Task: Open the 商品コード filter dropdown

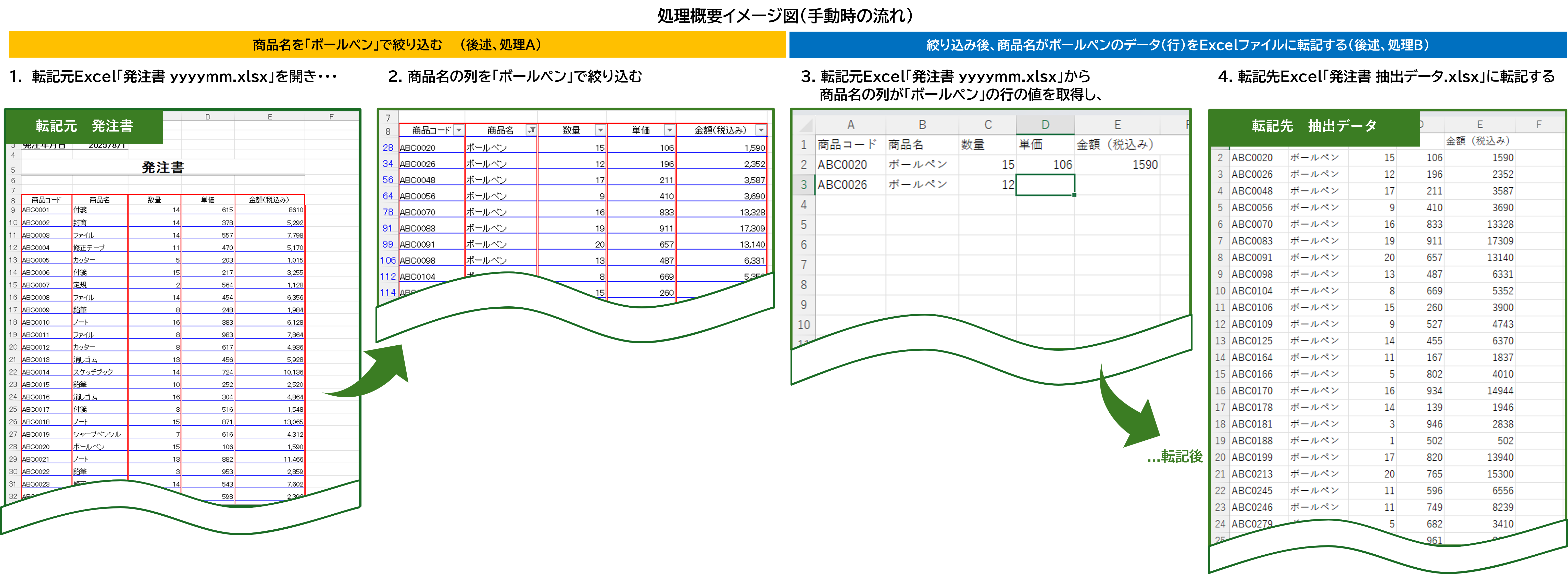Action: click(459, 130)
